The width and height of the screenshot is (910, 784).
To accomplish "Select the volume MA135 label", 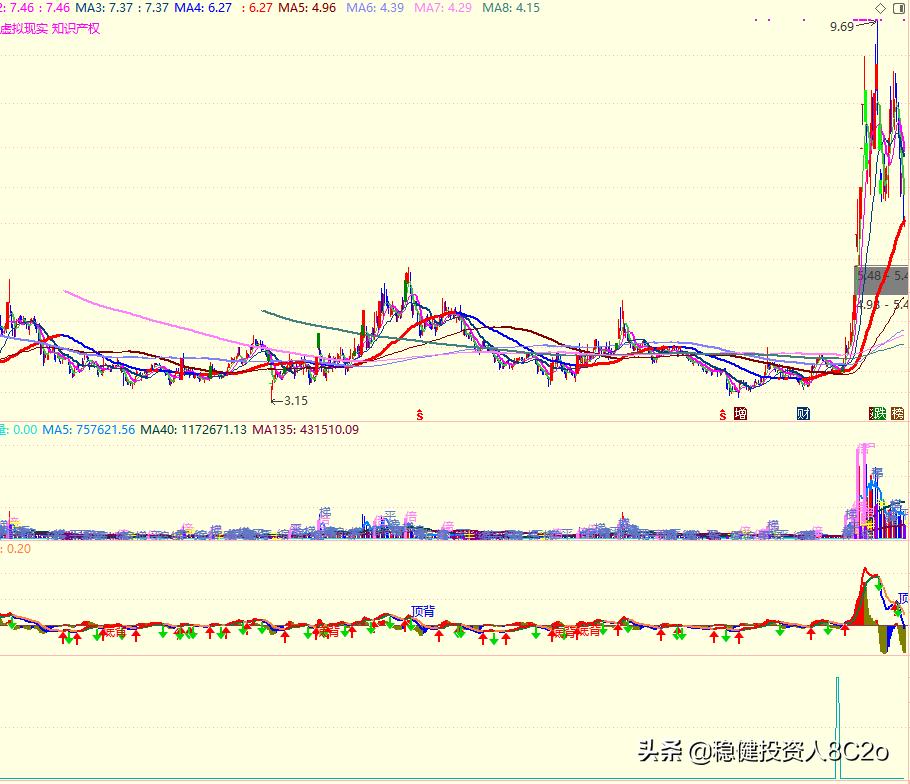I will 305,430.
